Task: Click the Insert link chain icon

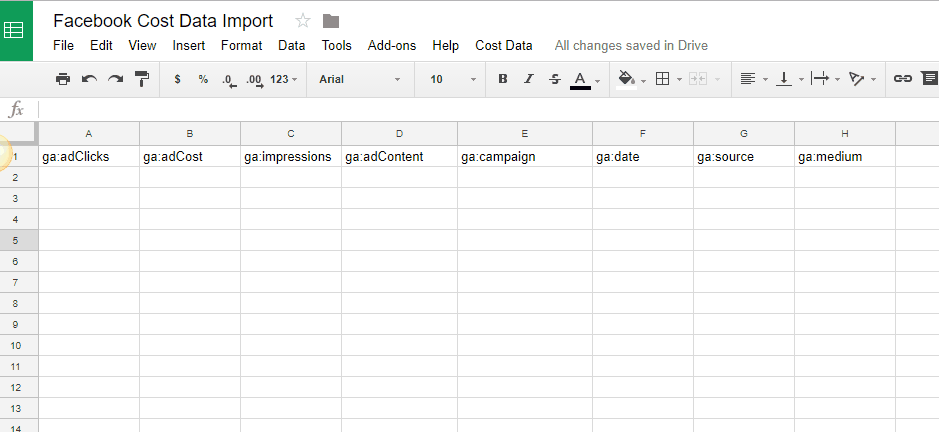Action: 902,78
